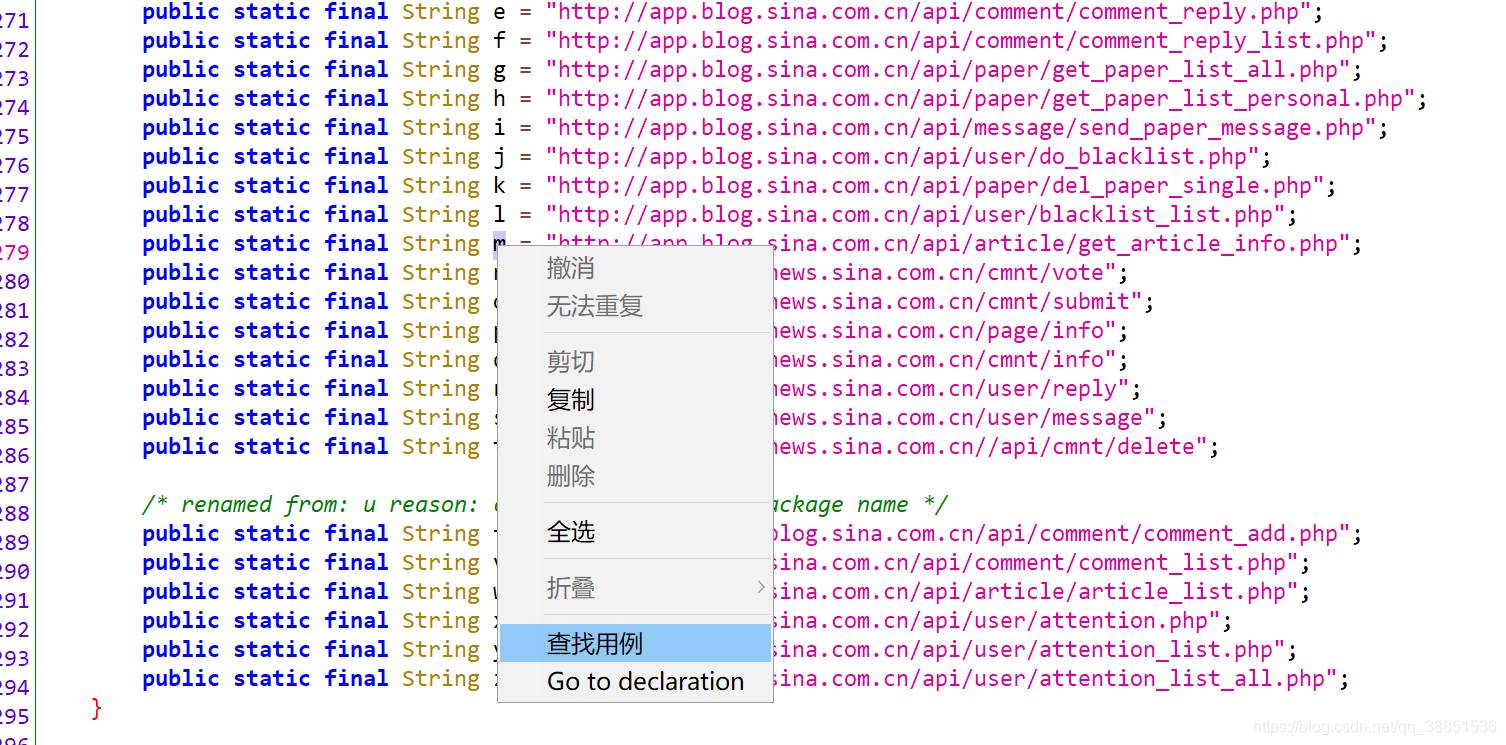
Task: Click the do_blacklist.php URL string
Action: pyautogui.click(x=902, y=158)
